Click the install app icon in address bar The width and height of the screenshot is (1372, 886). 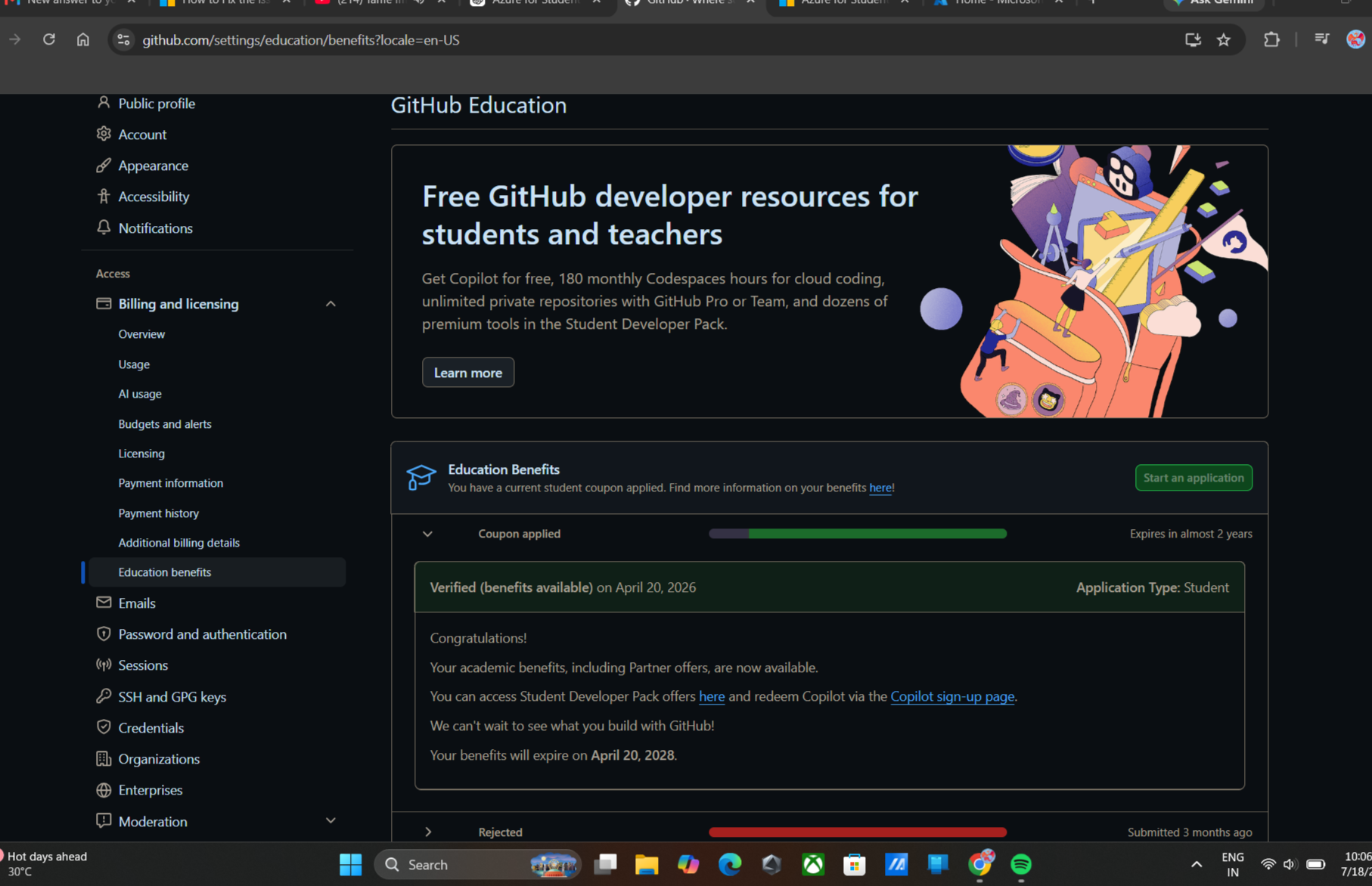click(x=1193, y=40)
